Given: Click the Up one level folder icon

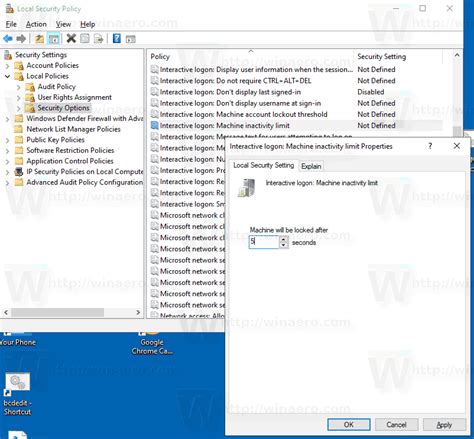Looking at the screenshot, I should [x=40, y=39].
